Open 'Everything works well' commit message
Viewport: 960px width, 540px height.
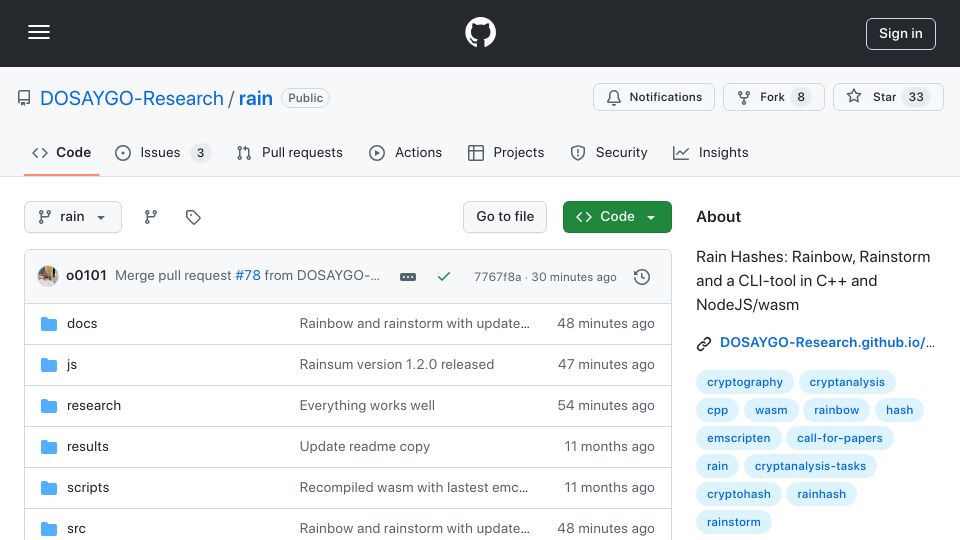[x=367, y=405]
